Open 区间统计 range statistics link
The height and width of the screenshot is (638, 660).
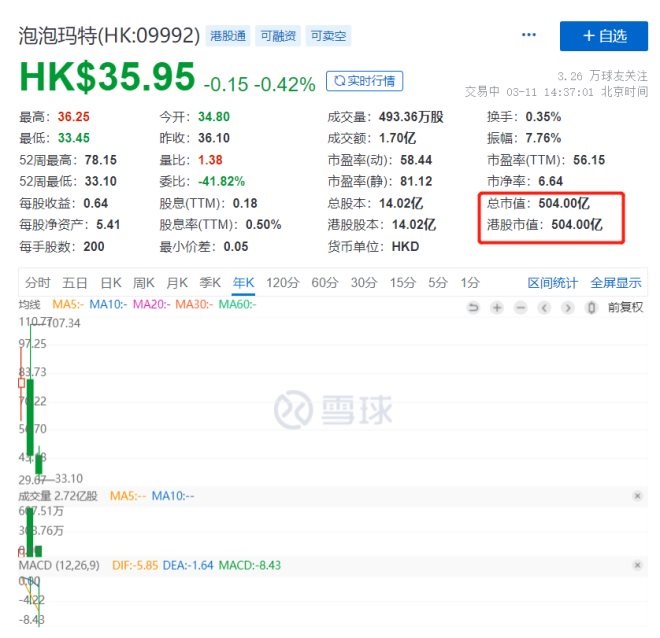(553, 283)
